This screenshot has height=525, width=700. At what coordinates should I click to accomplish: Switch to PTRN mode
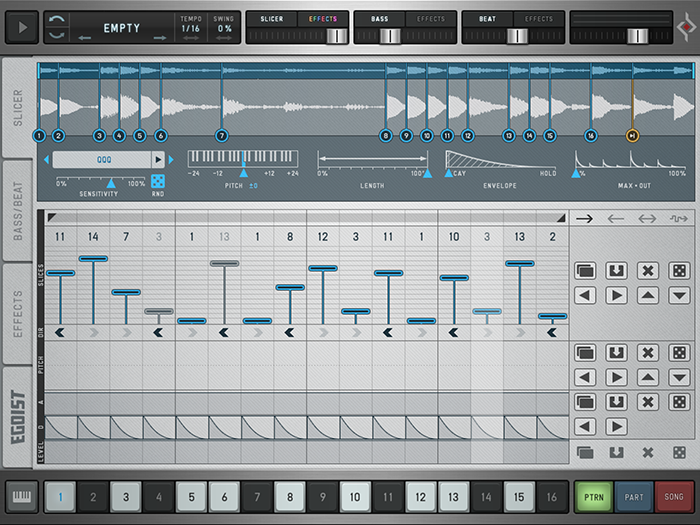(x=593, y=496)
